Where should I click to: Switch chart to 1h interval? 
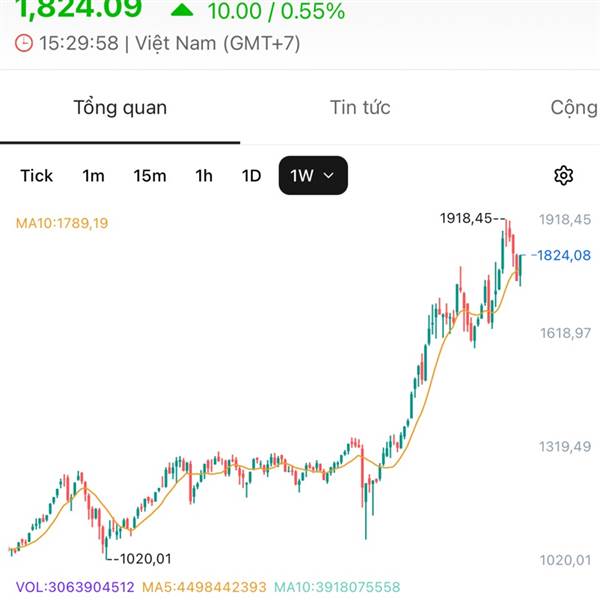pos(204,176)
